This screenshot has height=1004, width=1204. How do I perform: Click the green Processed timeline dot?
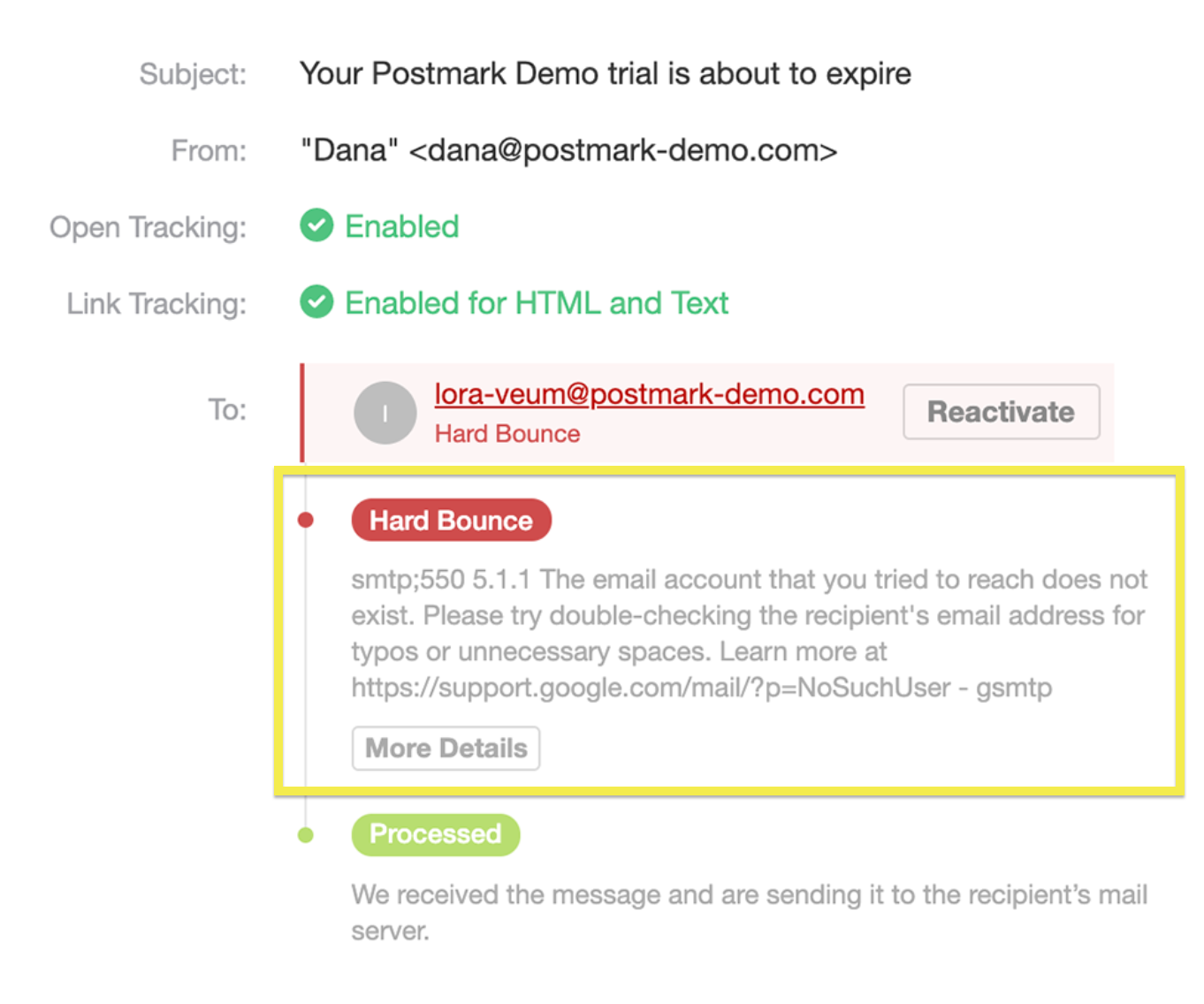click(306, 834)
